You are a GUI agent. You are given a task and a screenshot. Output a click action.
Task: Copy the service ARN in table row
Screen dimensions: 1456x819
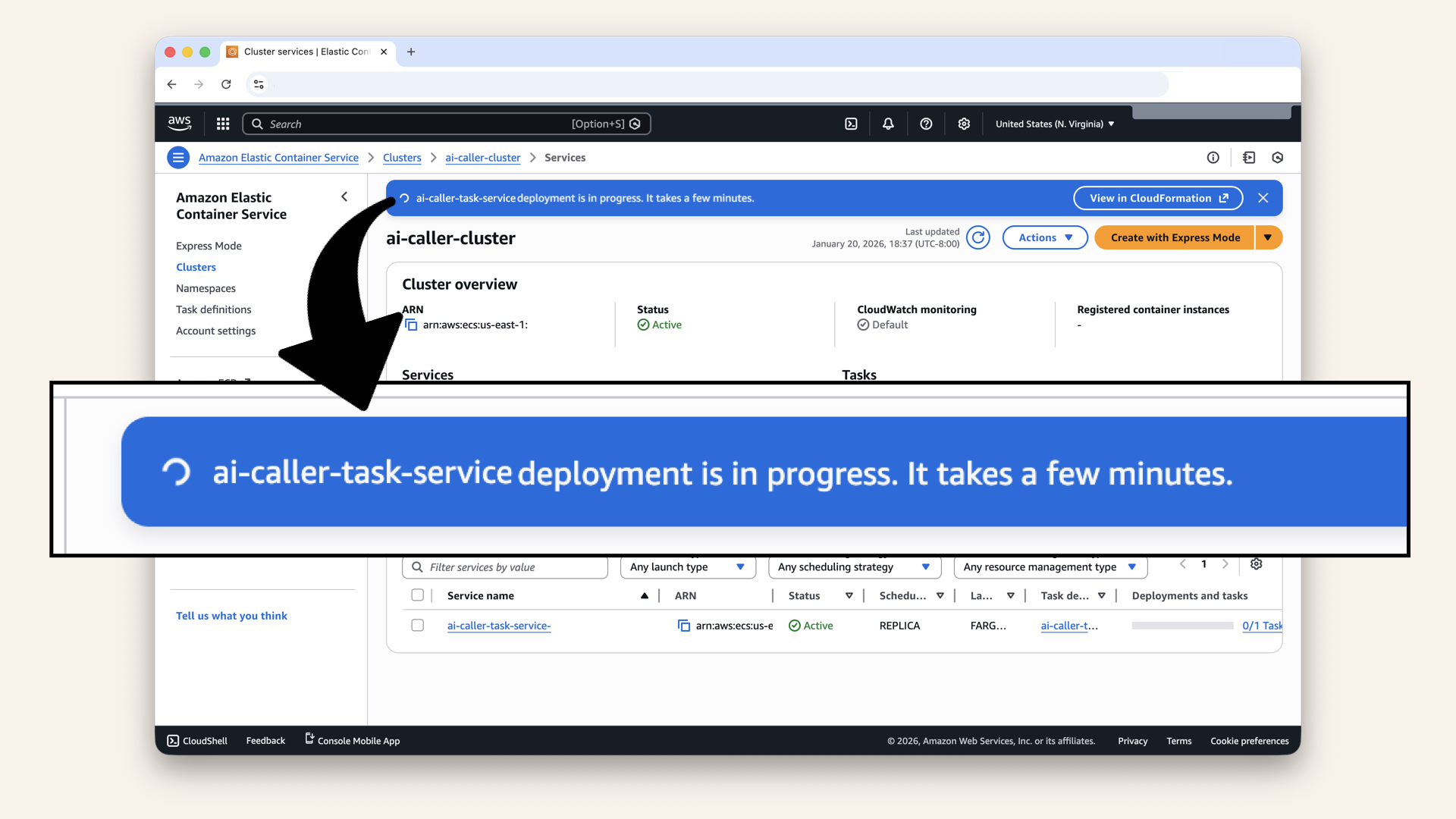(683, 626)
